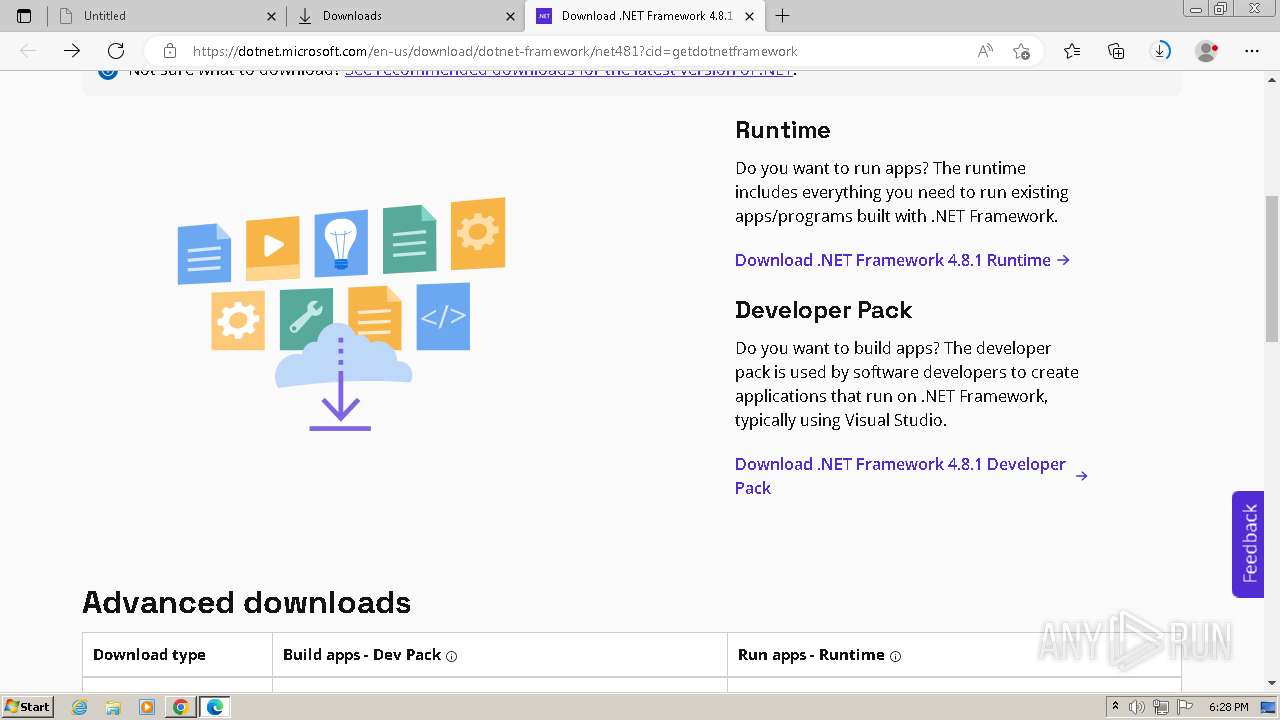The image size is (1280, 720).
Task: Open the volume speaker tray icon
Action: tap(1138, 707)
